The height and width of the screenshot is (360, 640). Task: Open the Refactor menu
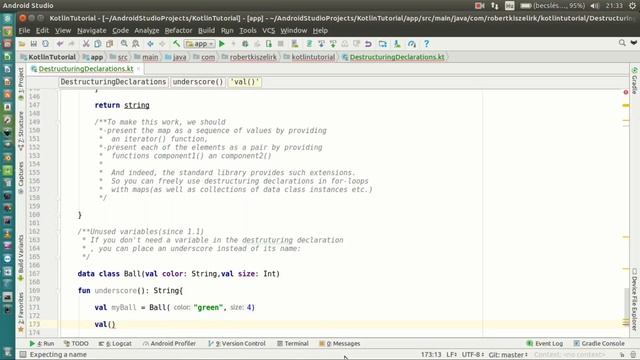[178, 31]
